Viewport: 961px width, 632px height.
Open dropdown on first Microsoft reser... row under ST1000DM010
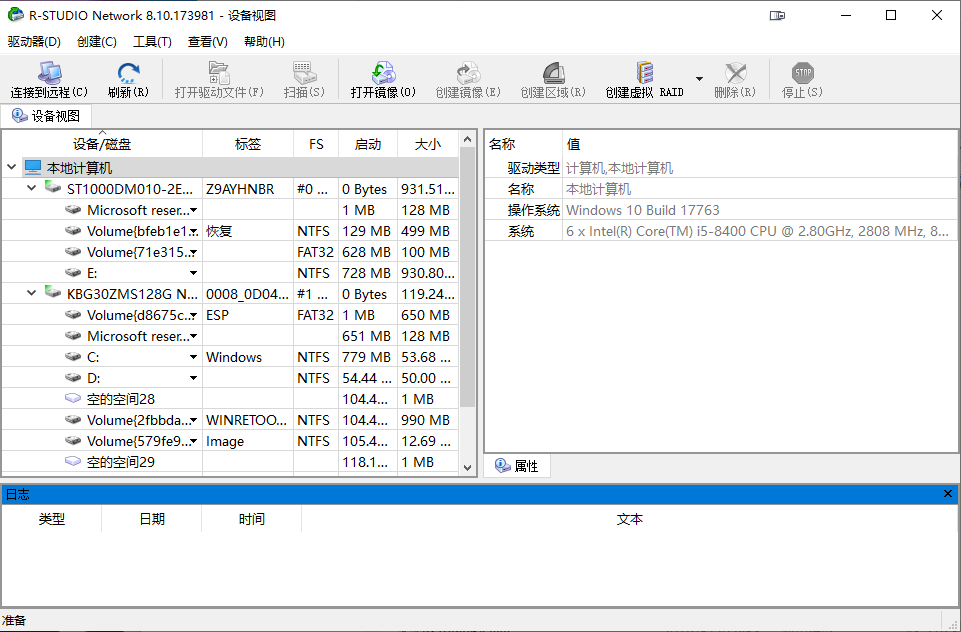pos(194,210)
